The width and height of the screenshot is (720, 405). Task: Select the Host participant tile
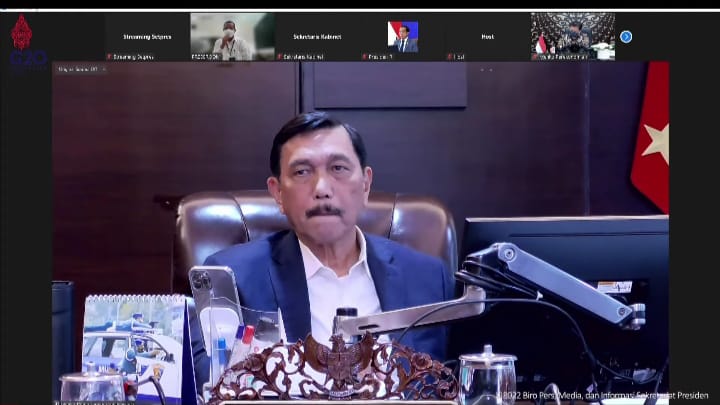[x=488, y=37]
